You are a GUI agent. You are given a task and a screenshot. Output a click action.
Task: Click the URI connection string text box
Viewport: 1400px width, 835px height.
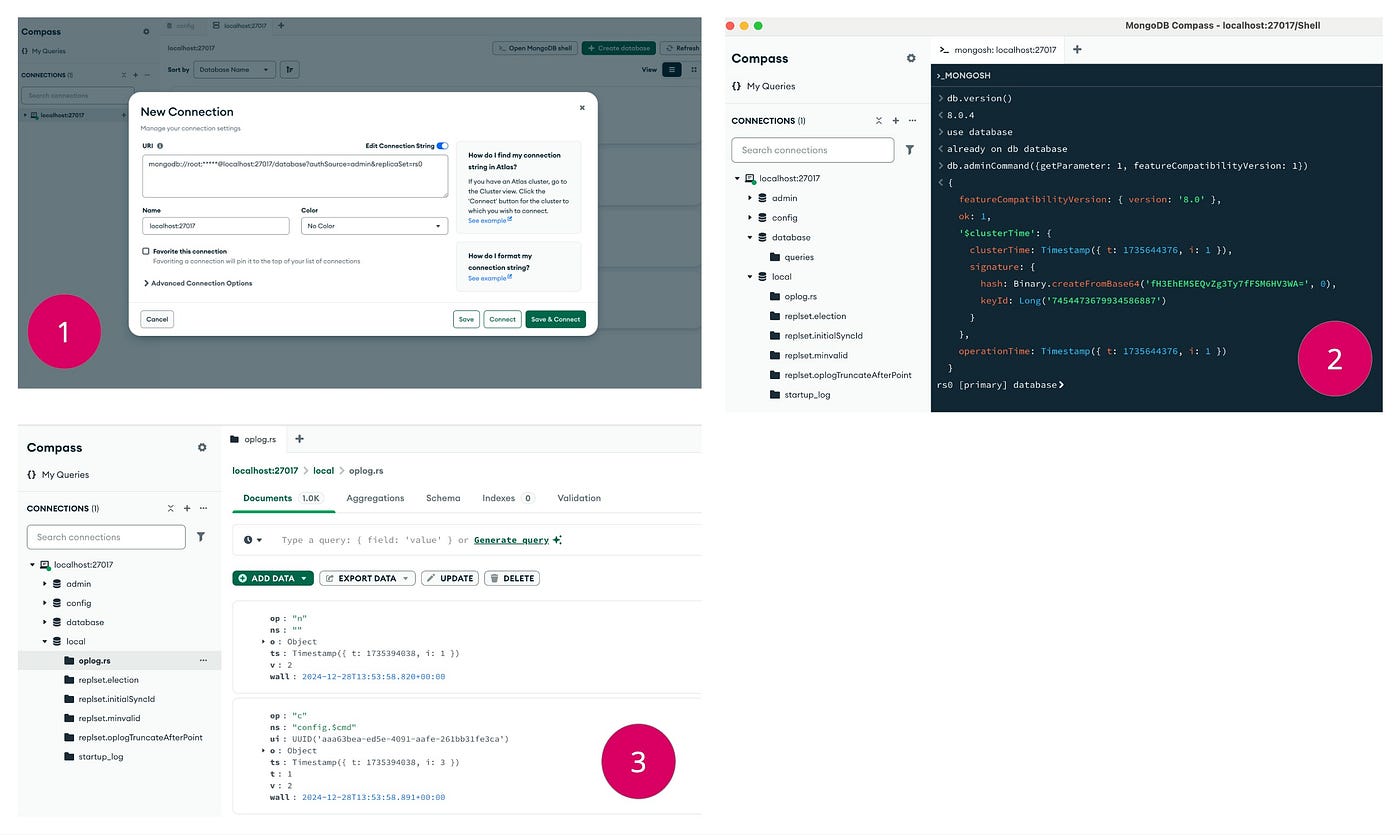point(295,175)
